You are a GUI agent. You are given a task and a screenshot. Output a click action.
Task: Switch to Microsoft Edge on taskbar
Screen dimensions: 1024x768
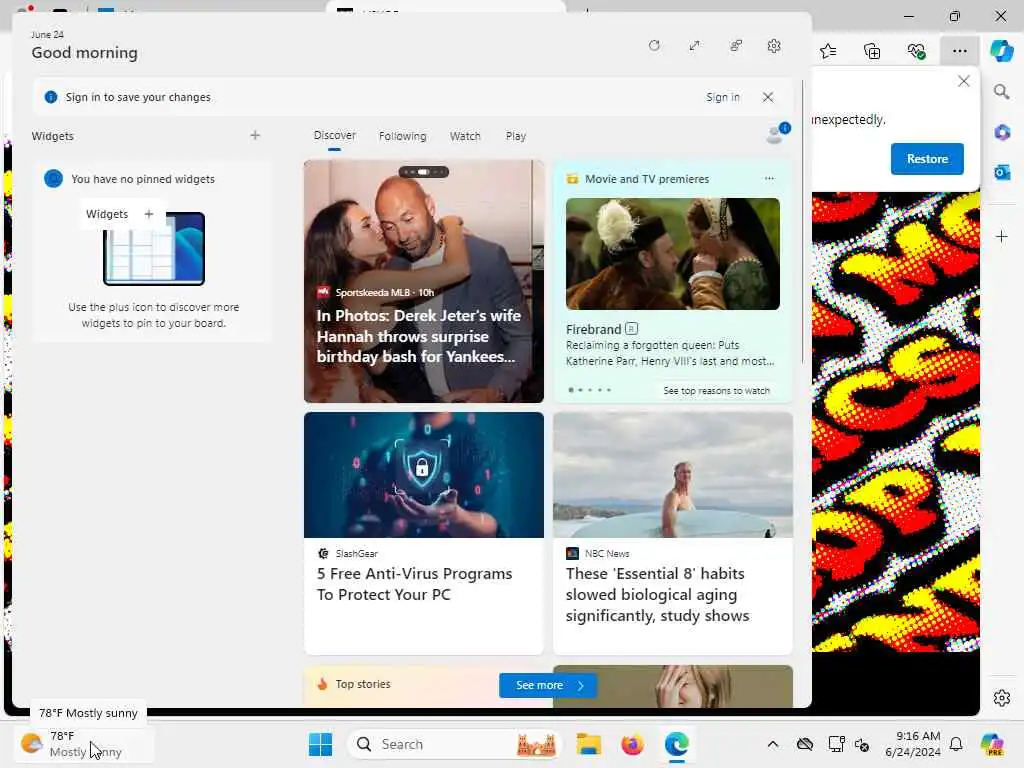[677, 744]
